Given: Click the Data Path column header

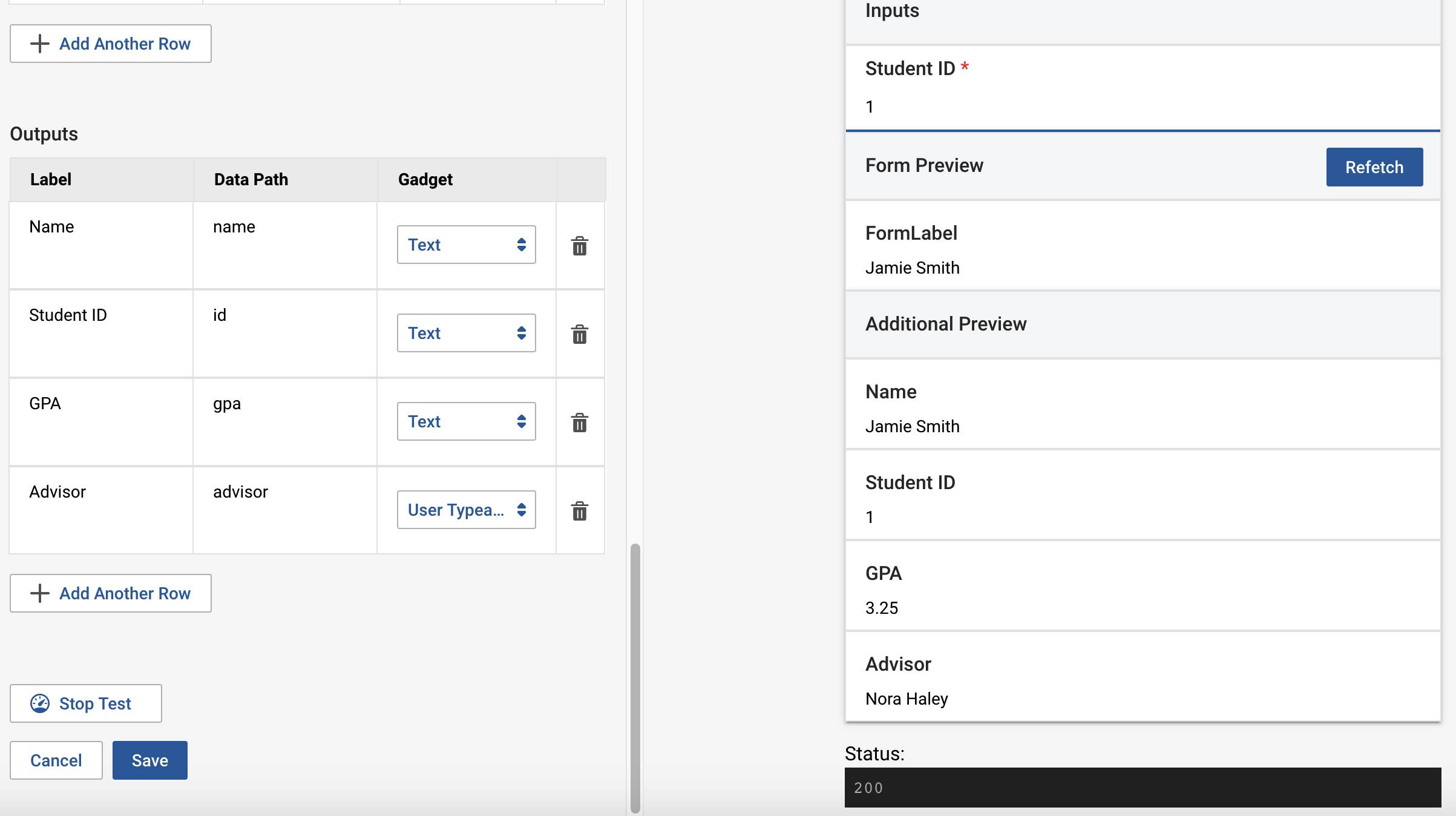Looking at the screenshot, I should click(251, 179).
